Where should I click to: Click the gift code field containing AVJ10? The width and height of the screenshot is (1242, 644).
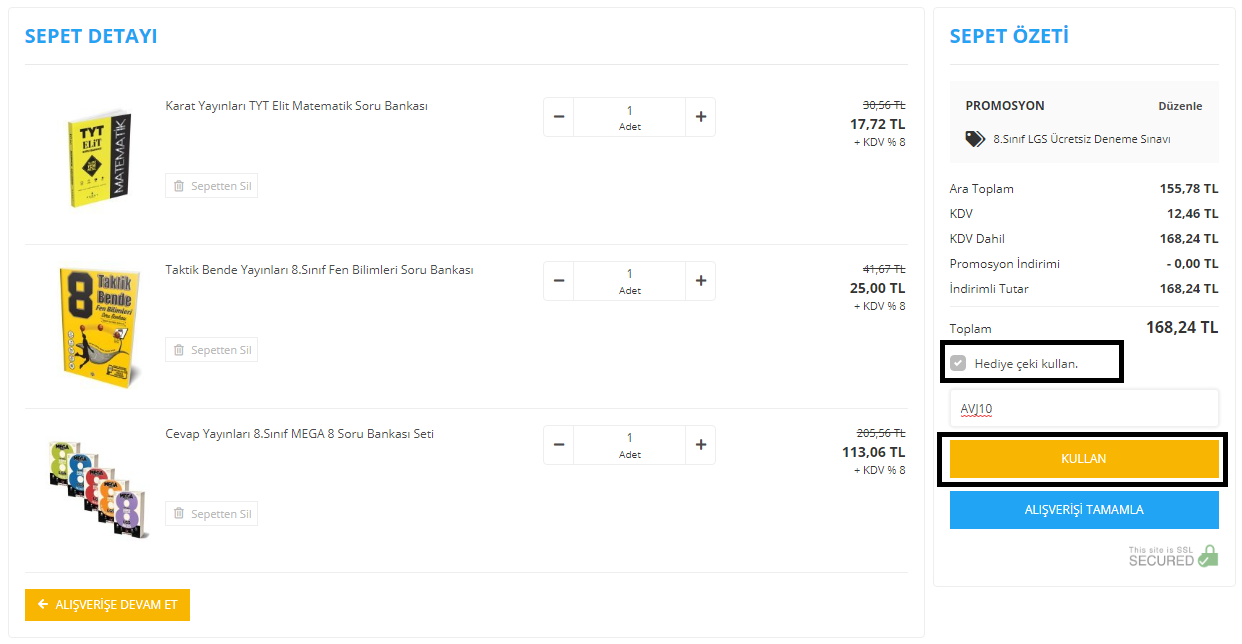point(1084,408)
